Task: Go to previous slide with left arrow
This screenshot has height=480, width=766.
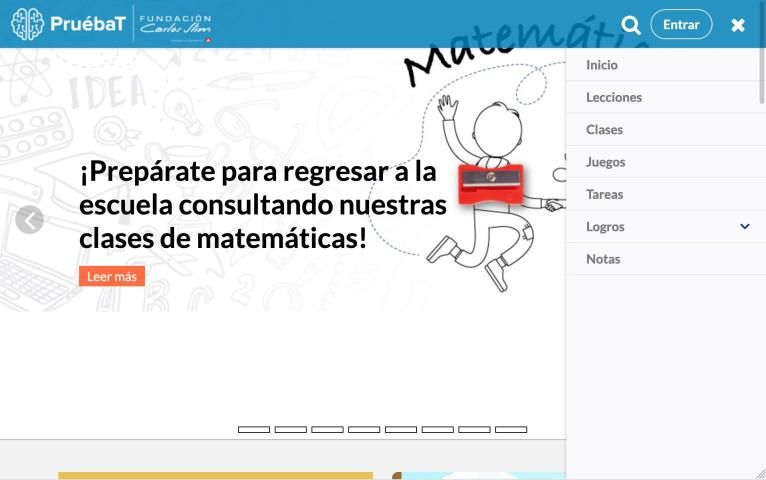Action: tap(29, 220)
